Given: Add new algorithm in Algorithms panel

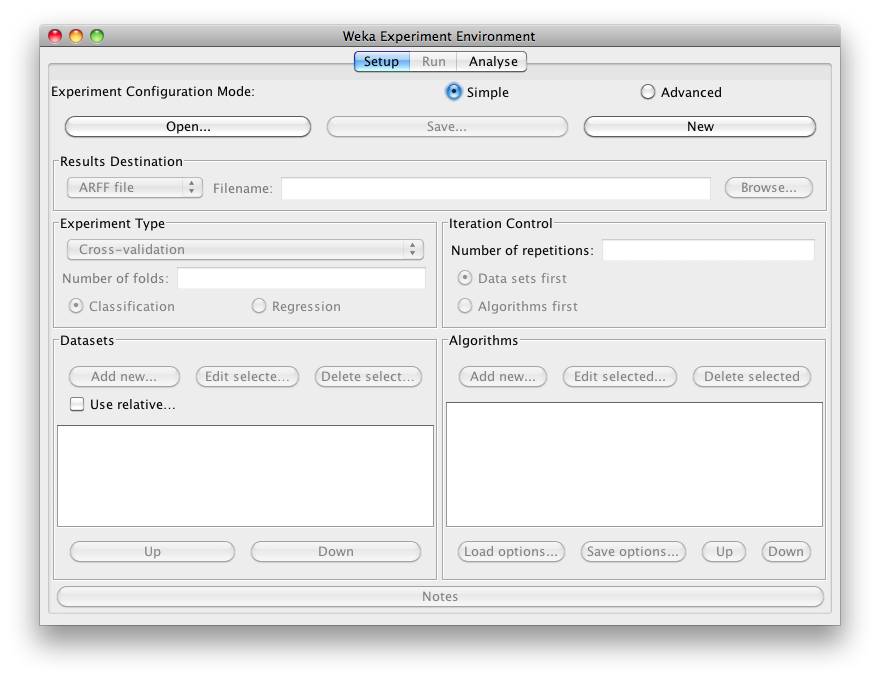Looking at the screenshot, I should (x=502, y=376).
